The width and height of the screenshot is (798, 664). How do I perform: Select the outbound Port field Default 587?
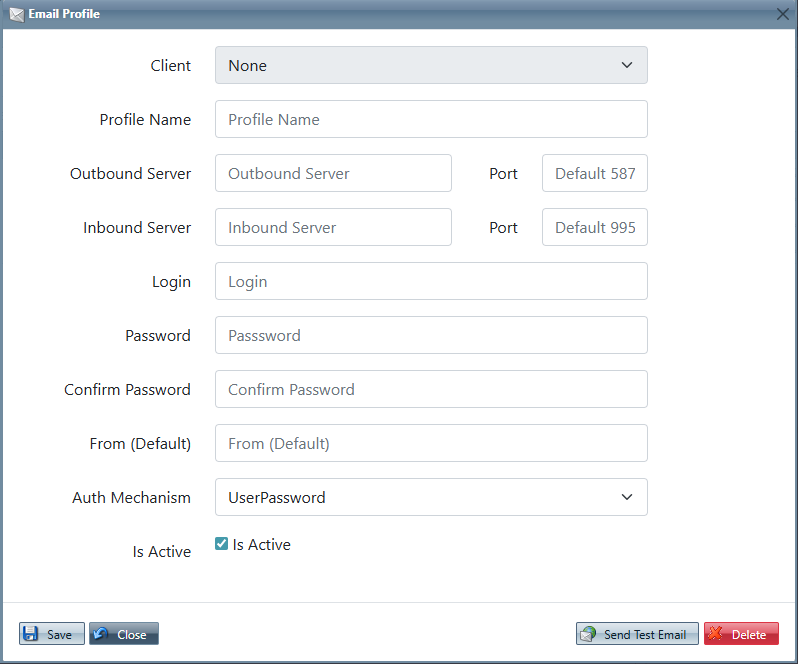pyautogui.click(x=594, y=173)
